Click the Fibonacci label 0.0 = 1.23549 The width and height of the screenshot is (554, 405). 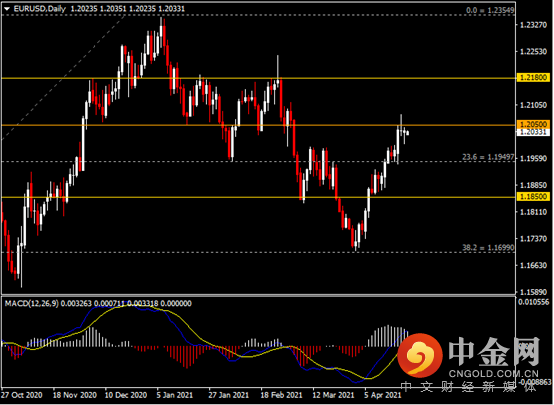pos(490,10)
